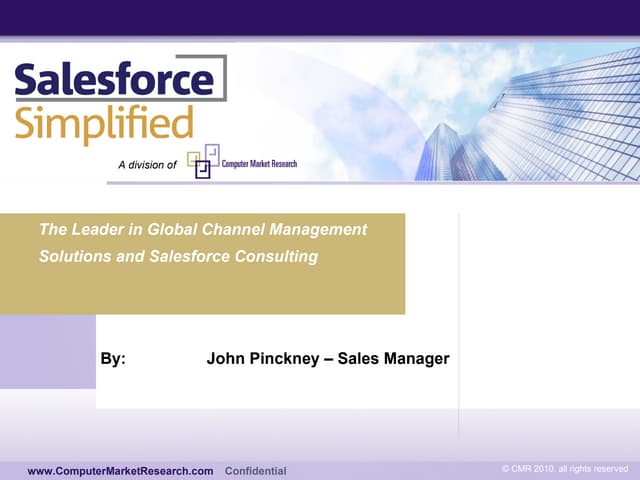Select 'Solutions and Salesforce Consulting' line
640x480 pixels.
(x=178, y=256)
